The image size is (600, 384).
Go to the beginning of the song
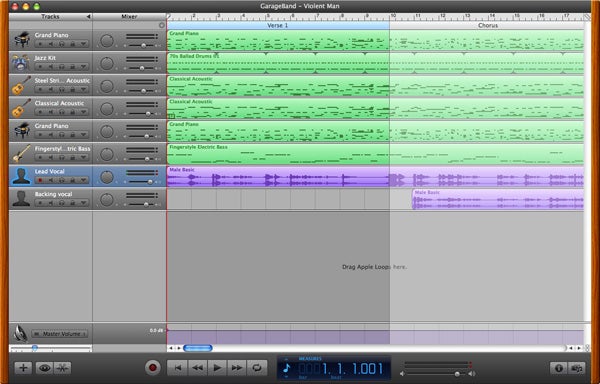pyautogui.click(x=177, y=368)
